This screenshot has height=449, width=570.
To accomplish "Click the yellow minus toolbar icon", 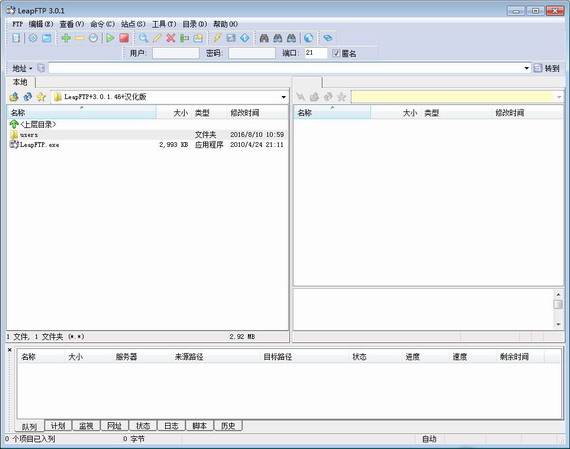I will (80, 38).
